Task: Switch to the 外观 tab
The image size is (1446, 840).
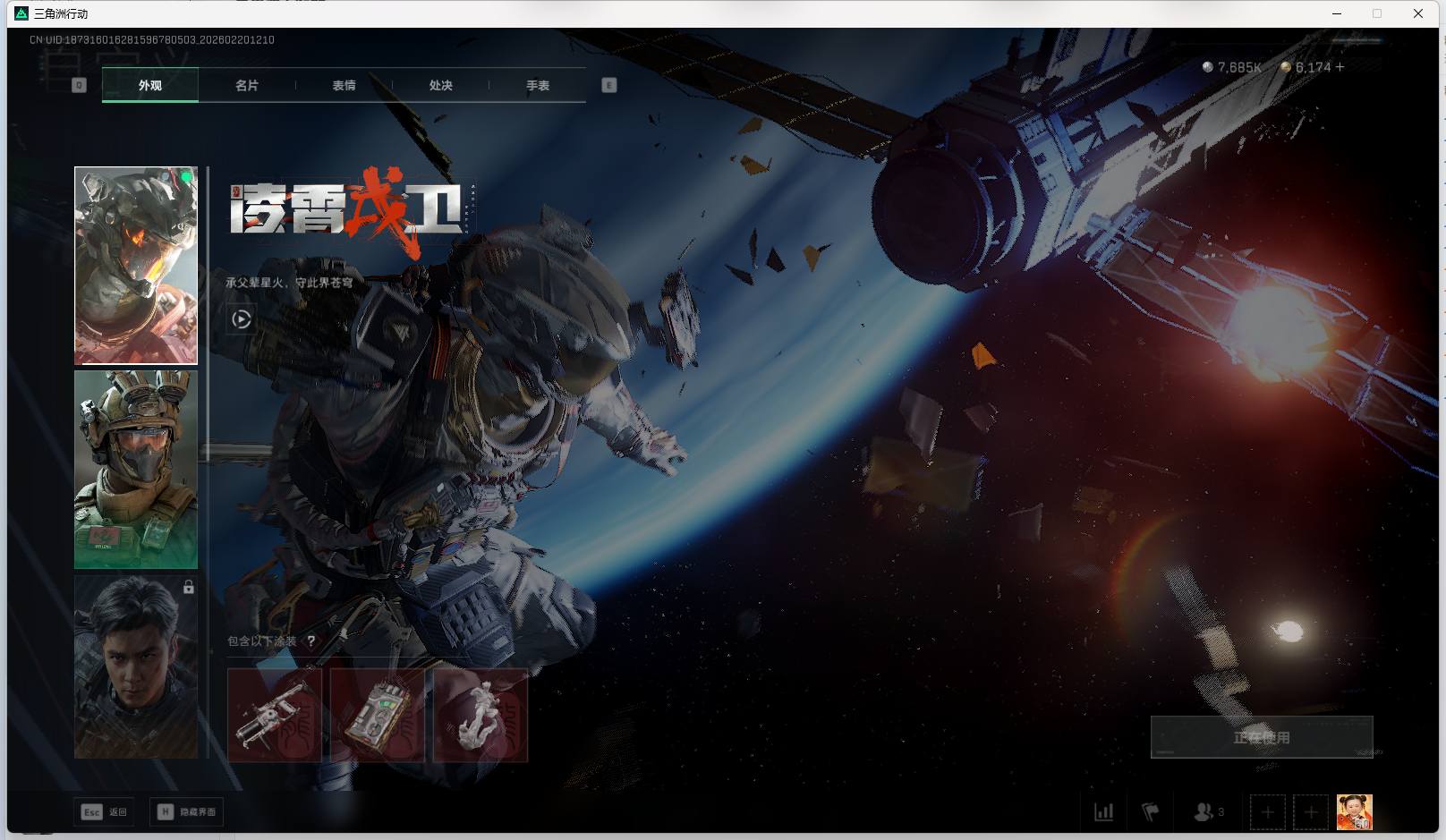Action: point(150,85)
